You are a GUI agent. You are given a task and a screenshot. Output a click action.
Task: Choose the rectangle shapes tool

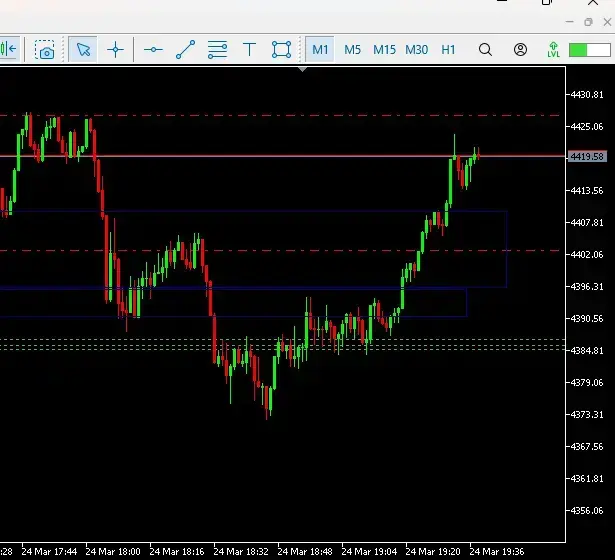point(282,49)
